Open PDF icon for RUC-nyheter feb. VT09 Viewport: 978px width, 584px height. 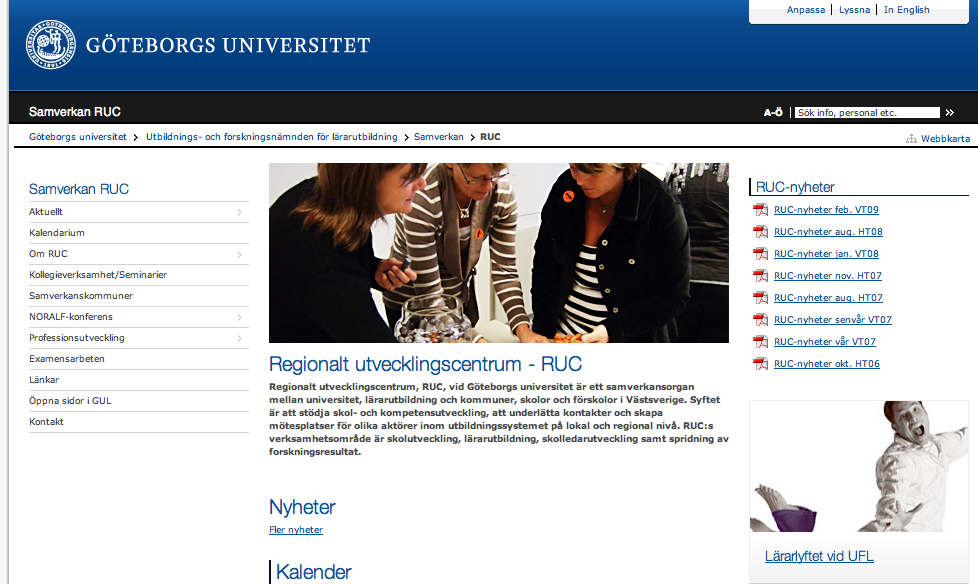[760, 210]
